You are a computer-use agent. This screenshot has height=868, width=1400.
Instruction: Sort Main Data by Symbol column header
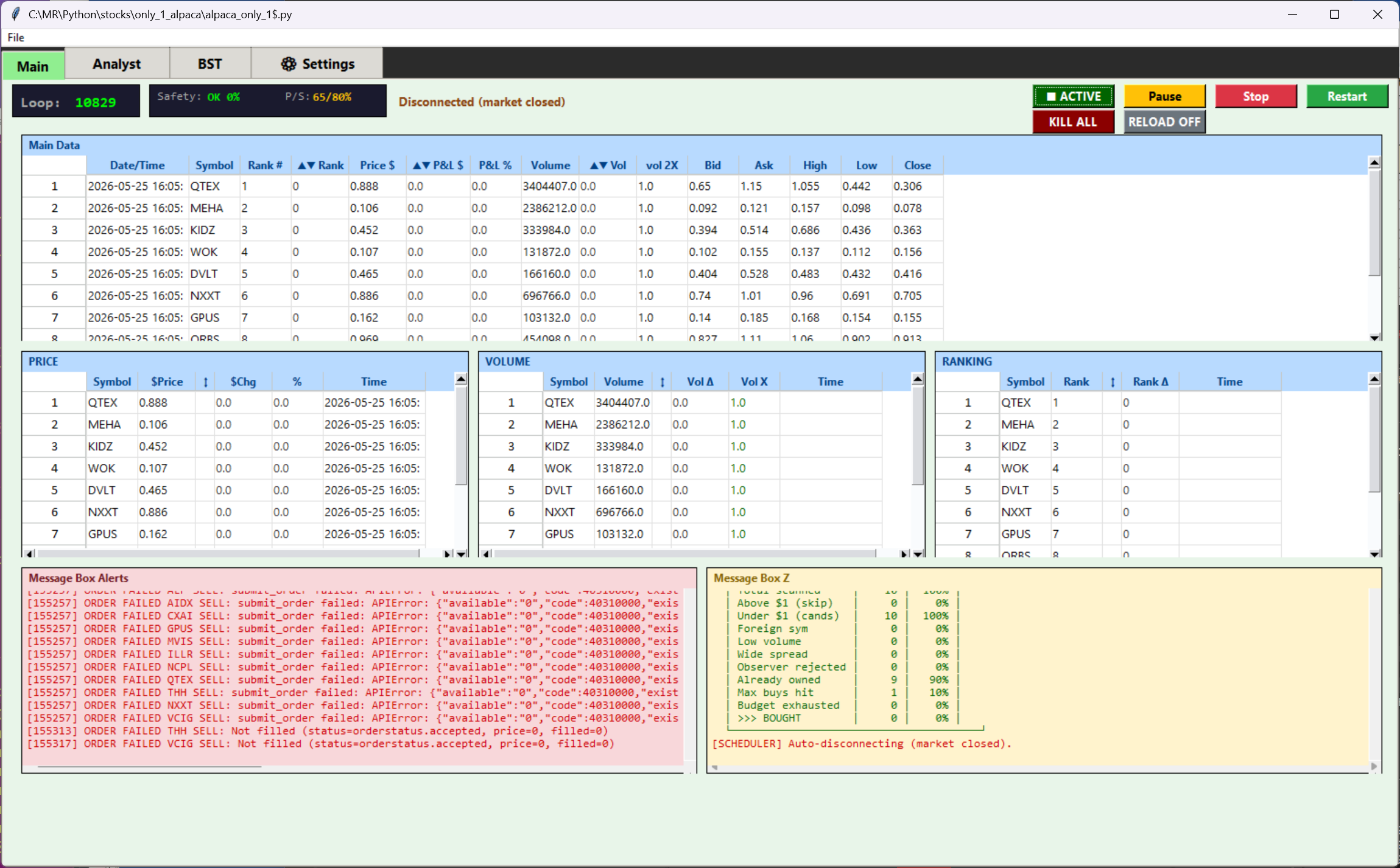pos(214,166)
